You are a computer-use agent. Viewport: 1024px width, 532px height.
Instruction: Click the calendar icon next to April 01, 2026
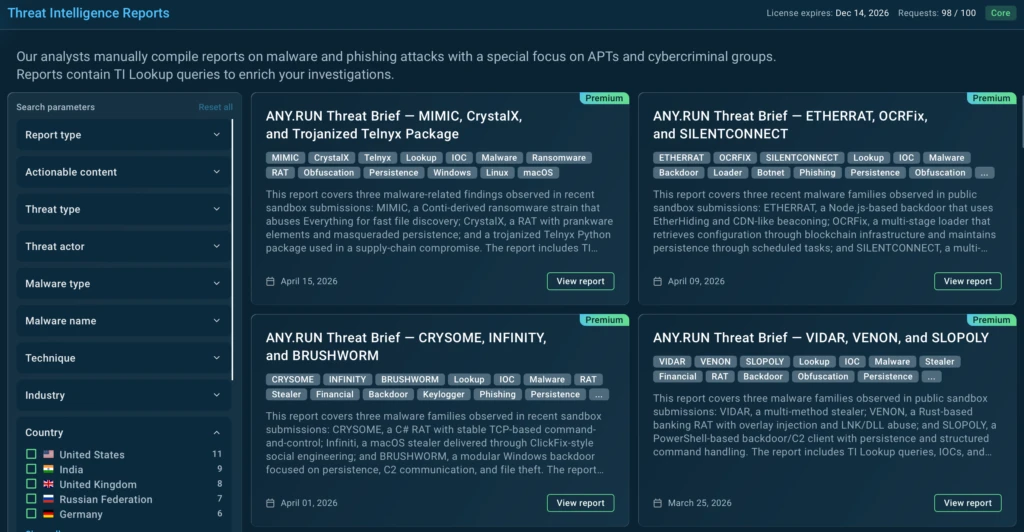coord(270,503)
